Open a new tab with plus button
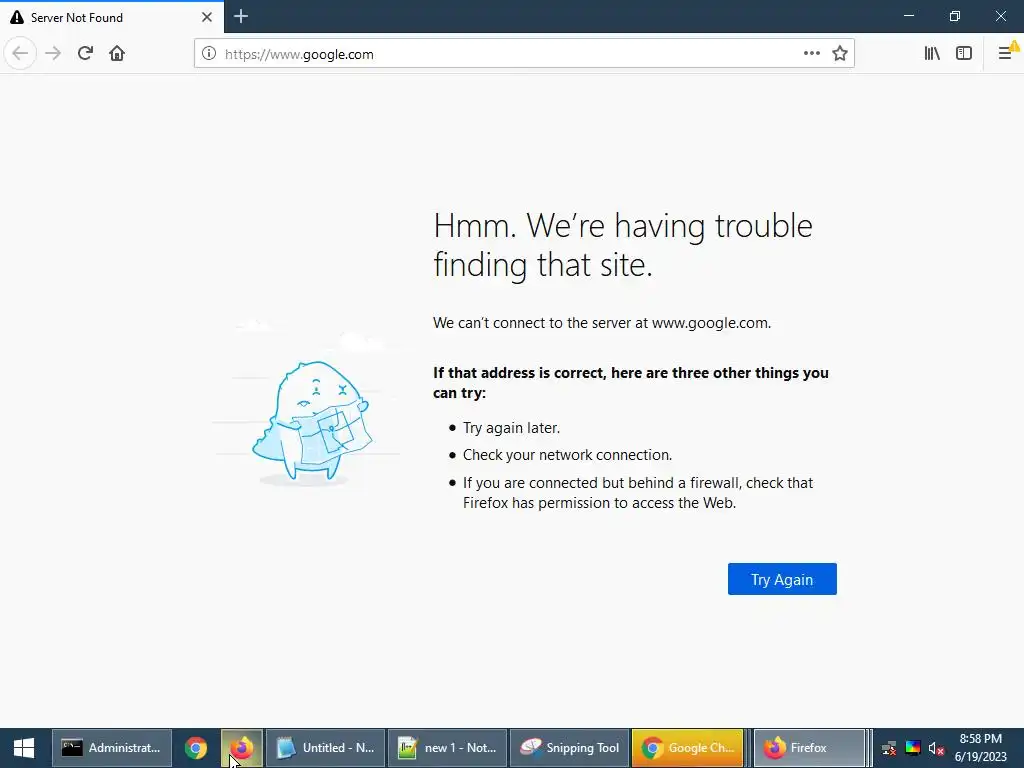Image resolution: width=1024 pixels, height=768 pixels. 241,16
